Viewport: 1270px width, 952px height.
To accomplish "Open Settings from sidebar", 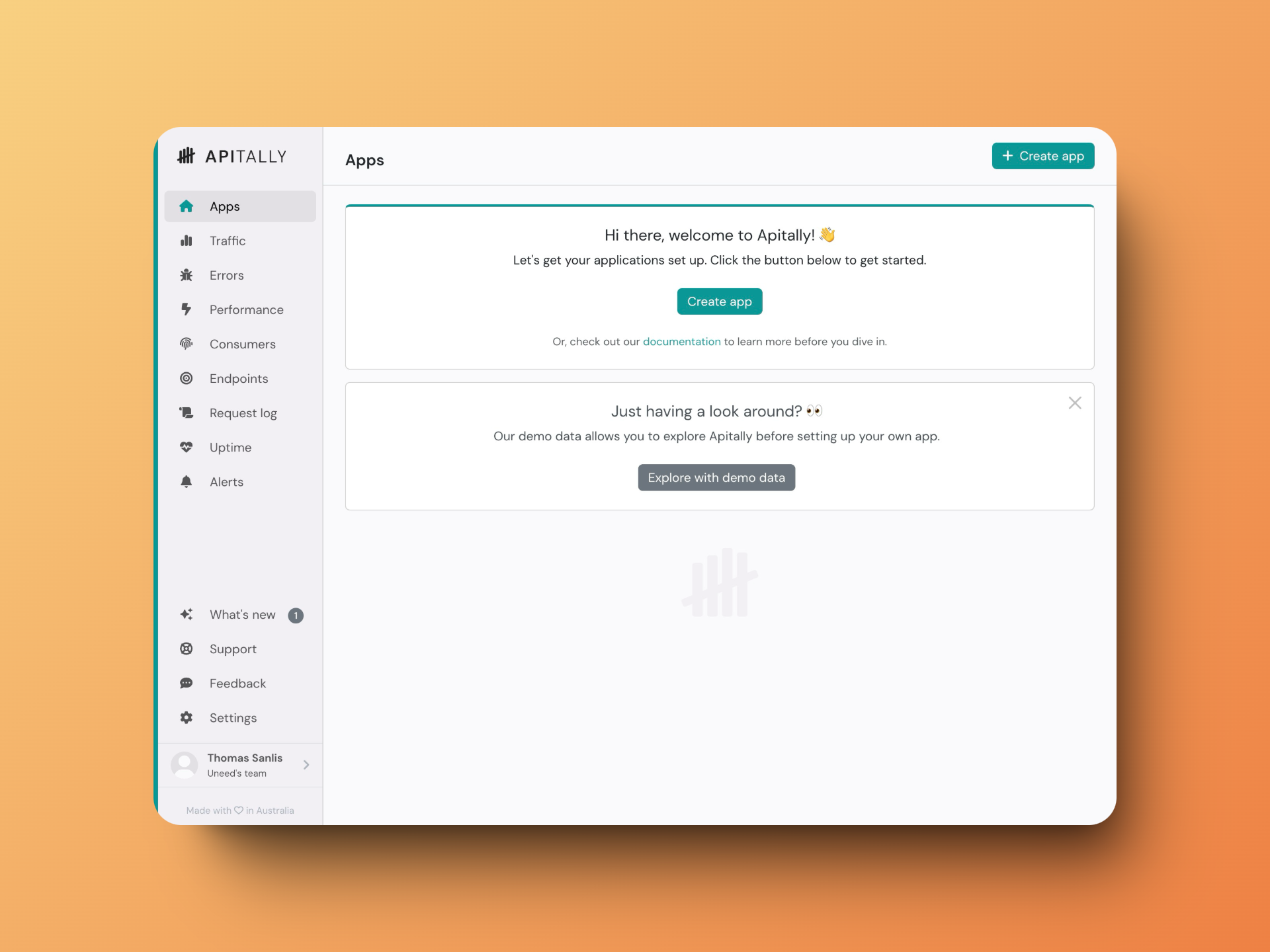I will (x=232, y=717).
